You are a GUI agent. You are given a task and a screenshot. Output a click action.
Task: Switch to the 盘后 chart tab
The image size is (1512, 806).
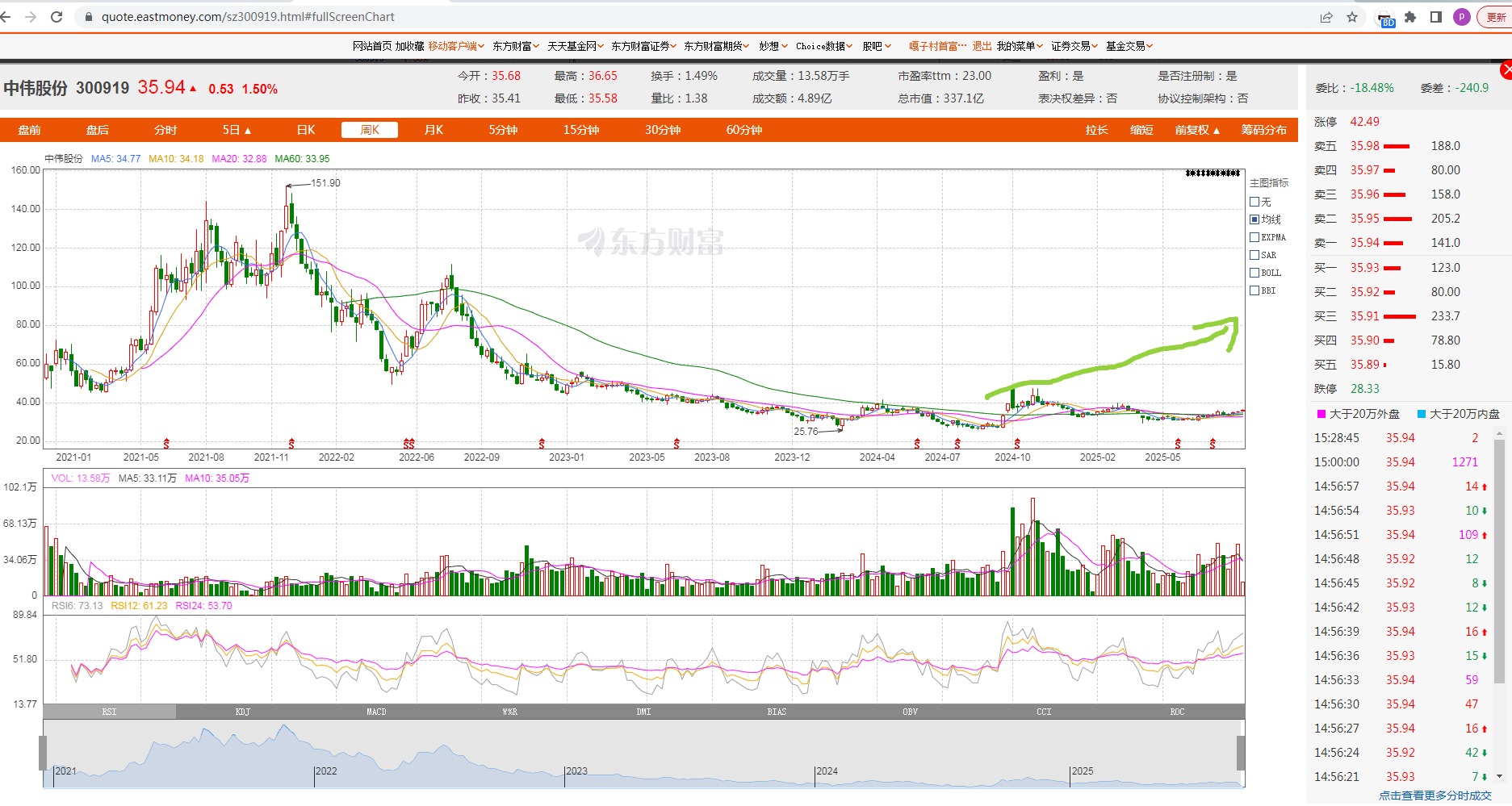(98, 130)
